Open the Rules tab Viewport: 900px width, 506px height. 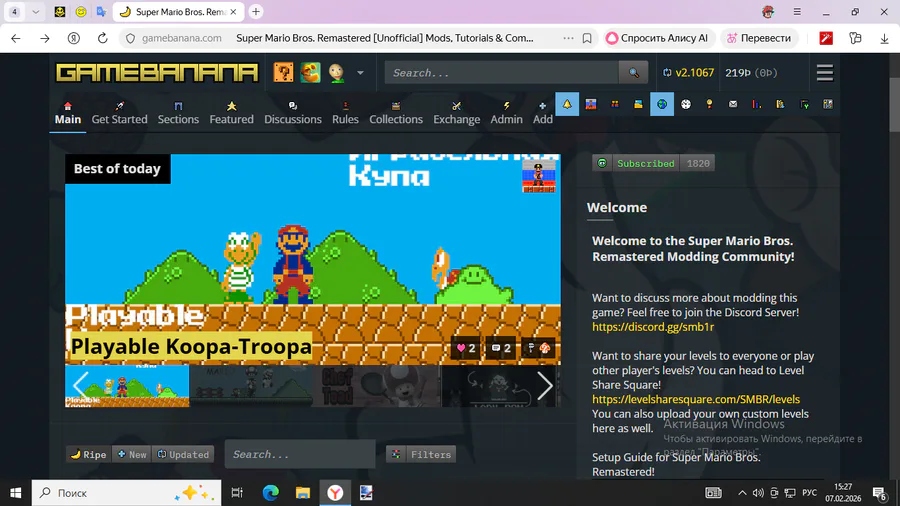(345, 112)
